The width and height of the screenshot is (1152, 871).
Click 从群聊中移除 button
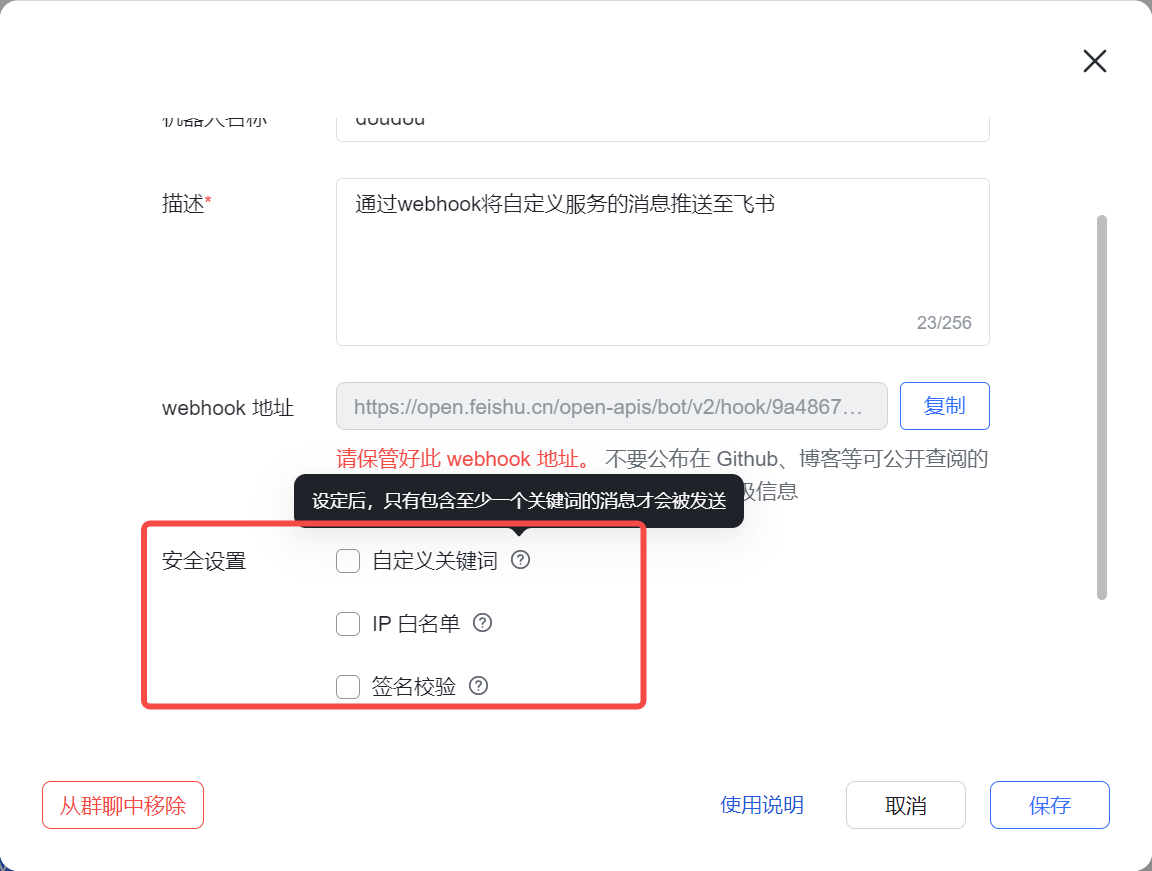point(123,805)
